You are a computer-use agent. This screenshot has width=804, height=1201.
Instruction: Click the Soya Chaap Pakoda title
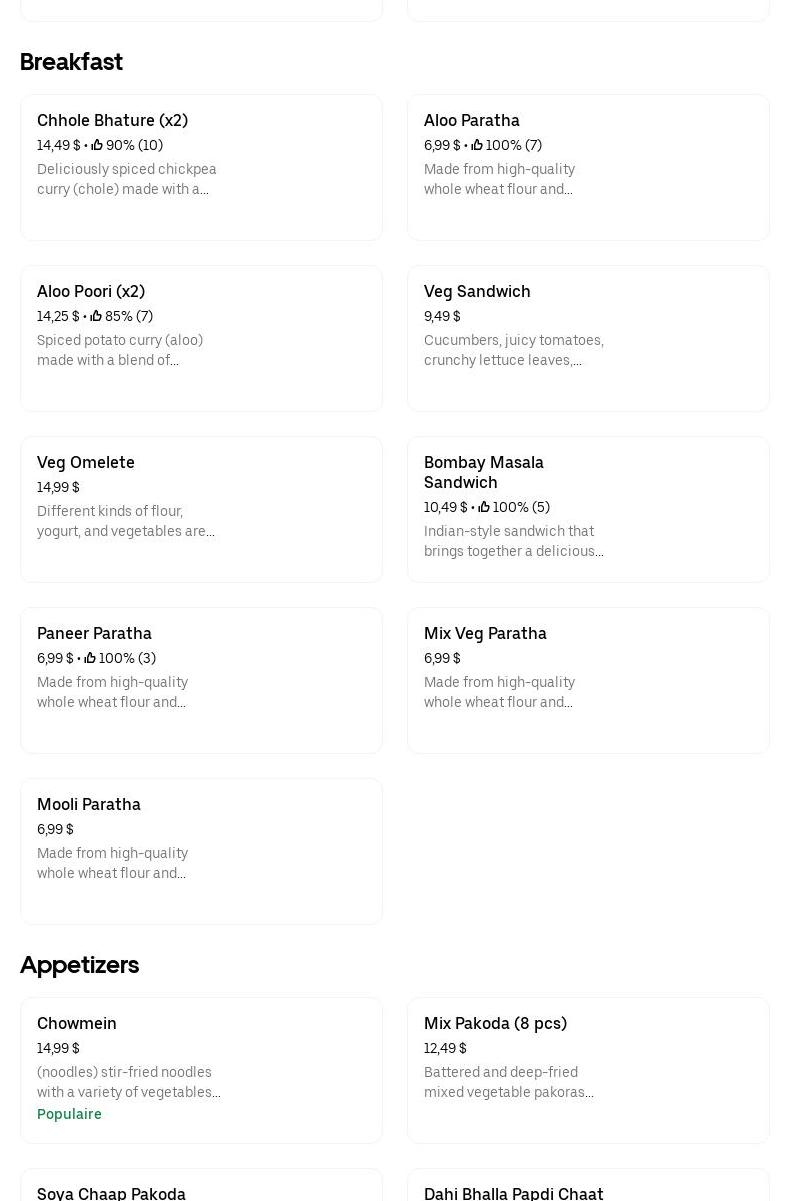[x=111, y=1193]
